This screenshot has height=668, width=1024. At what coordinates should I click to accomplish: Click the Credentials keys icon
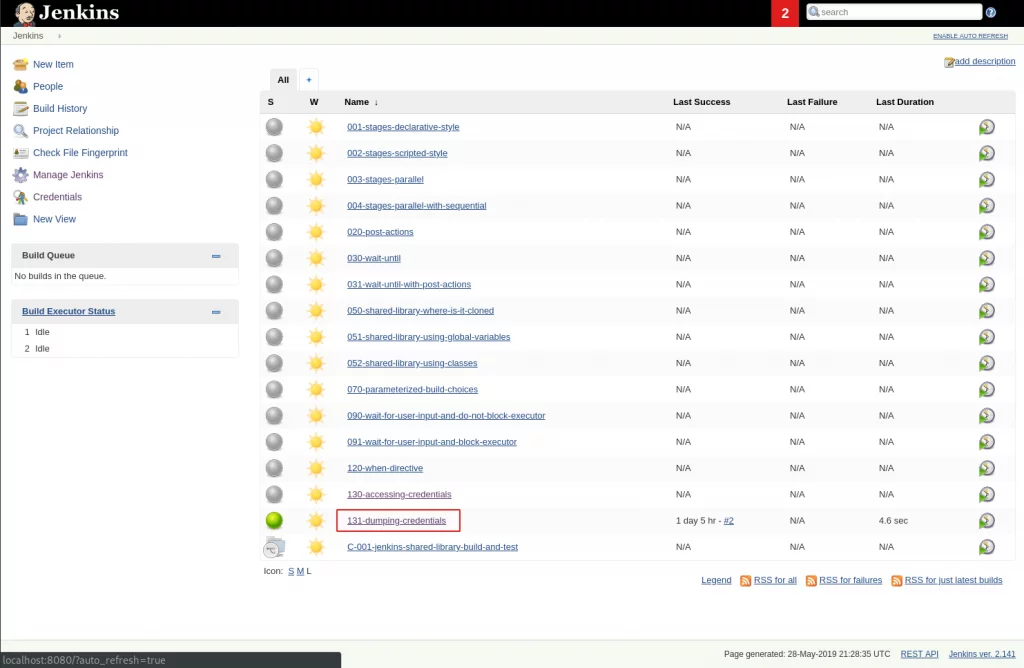(21, 197)
